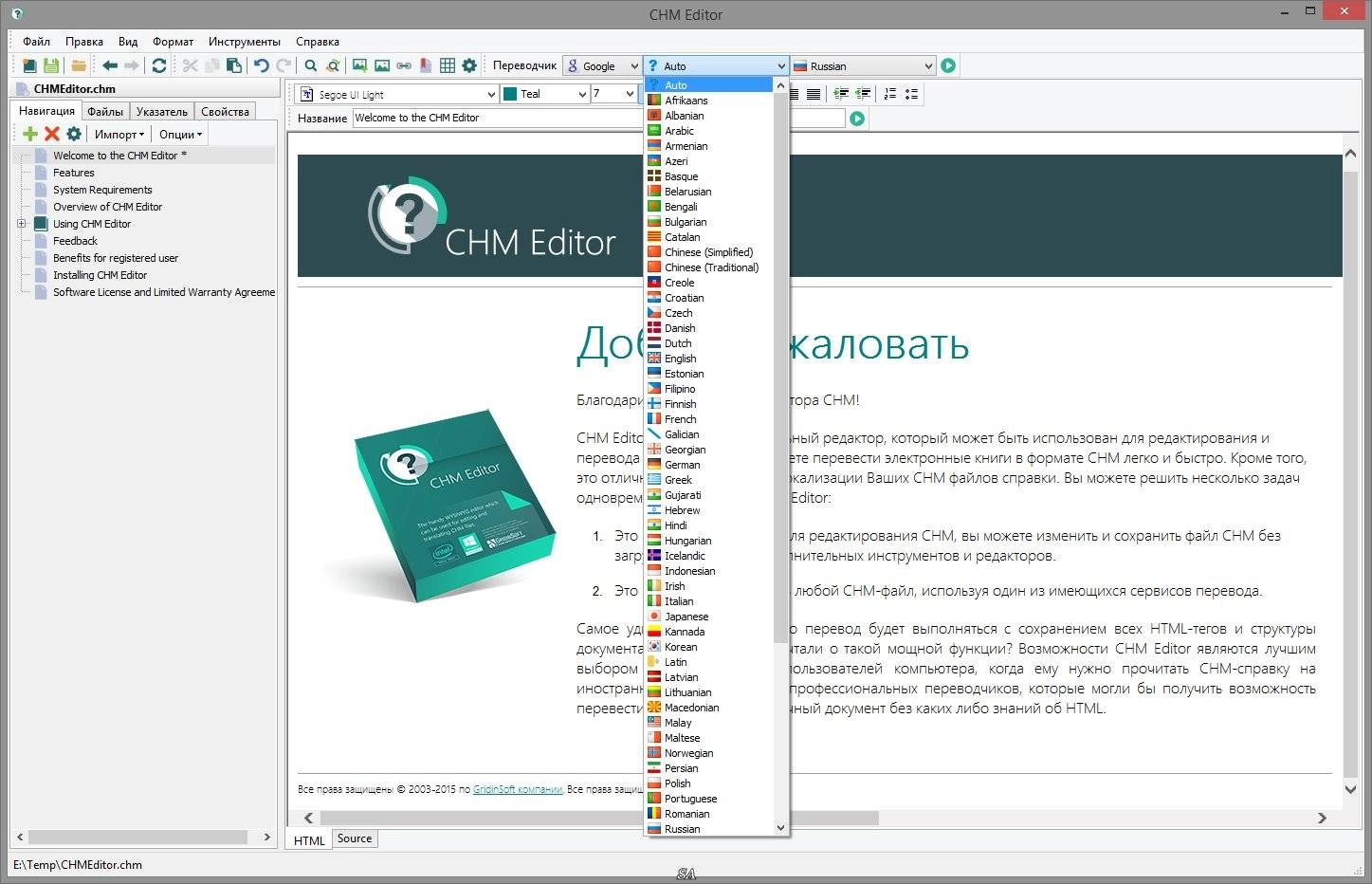Open the Правка menu
The width and height of the screenshot is (1372, 884).
click(84, 42)
